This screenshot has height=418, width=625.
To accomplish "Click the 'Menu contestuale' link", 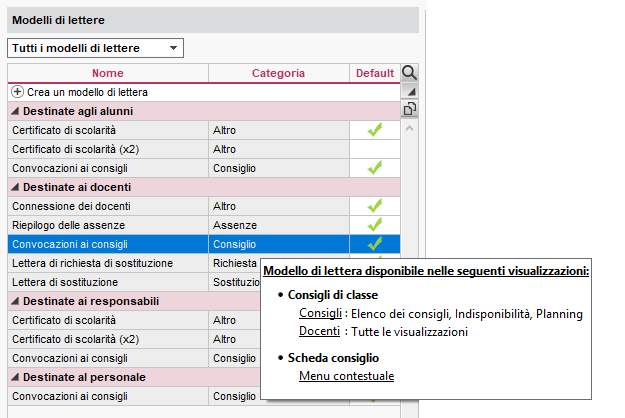I will click(346, 376).
